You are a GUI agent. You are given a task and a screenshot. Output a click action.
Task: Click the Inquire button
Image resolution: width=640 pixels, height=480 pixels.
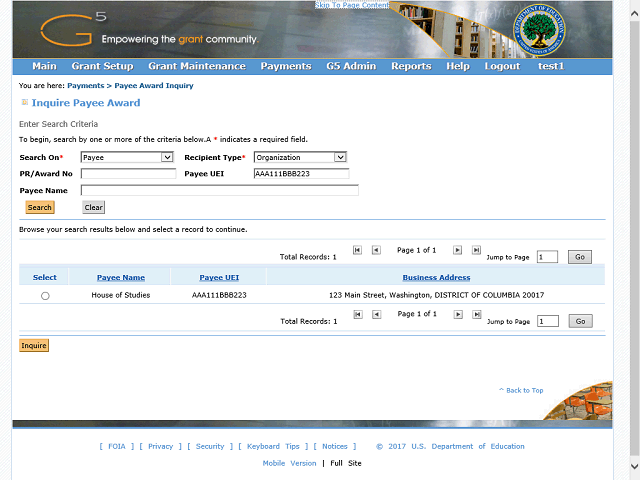(34, 345)
